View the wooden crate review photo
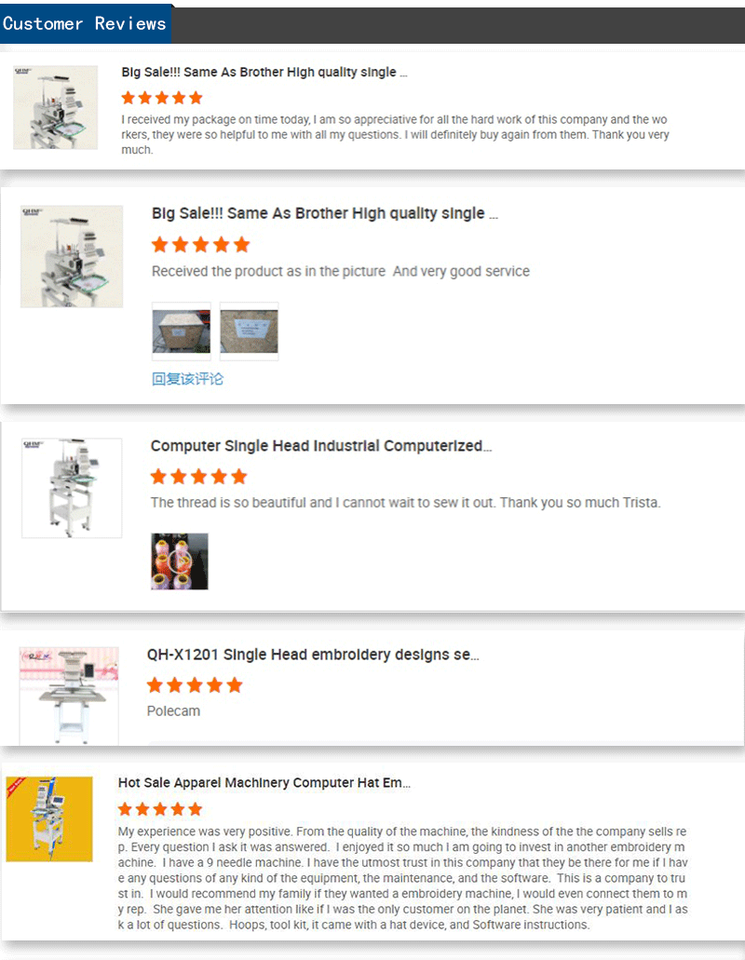The image size is (745, 960). pyautogui.click(x=181, y=331)
